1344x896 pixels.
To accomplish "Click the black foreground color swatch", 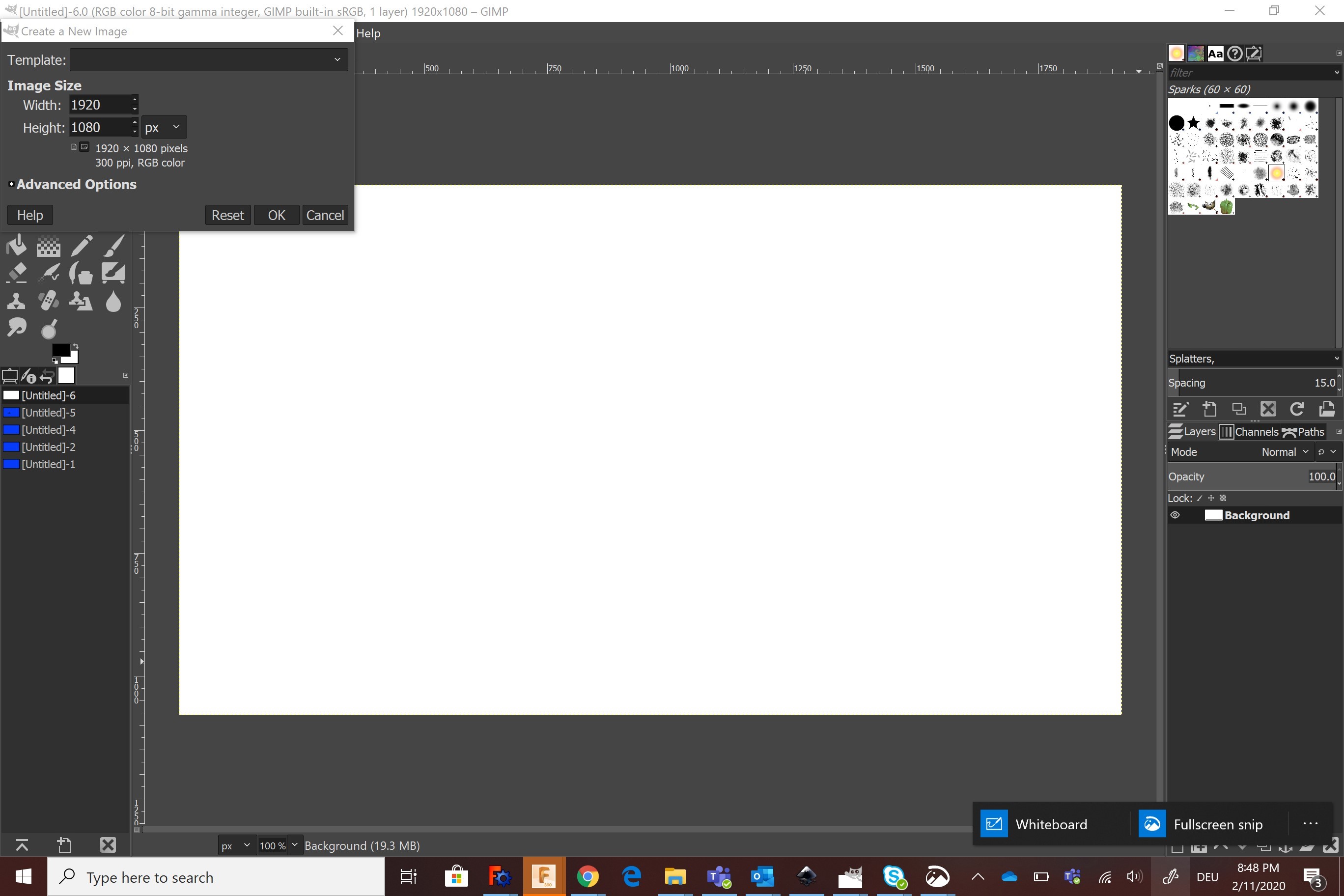I will 60,350.
